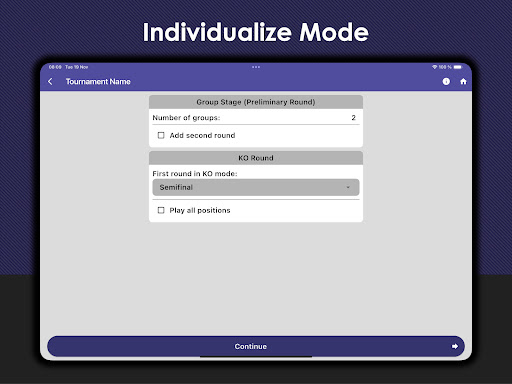Open the Semifinal KO round dropdown
The image size is (512, 384).
(256, 187)
